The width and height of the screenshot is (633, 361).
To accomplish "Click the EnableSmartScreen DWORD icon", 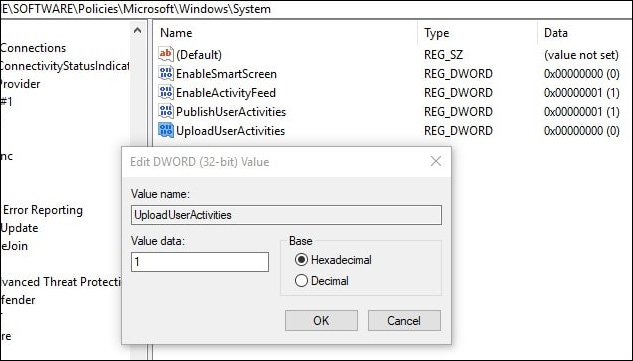I will [x=166, y=73].
